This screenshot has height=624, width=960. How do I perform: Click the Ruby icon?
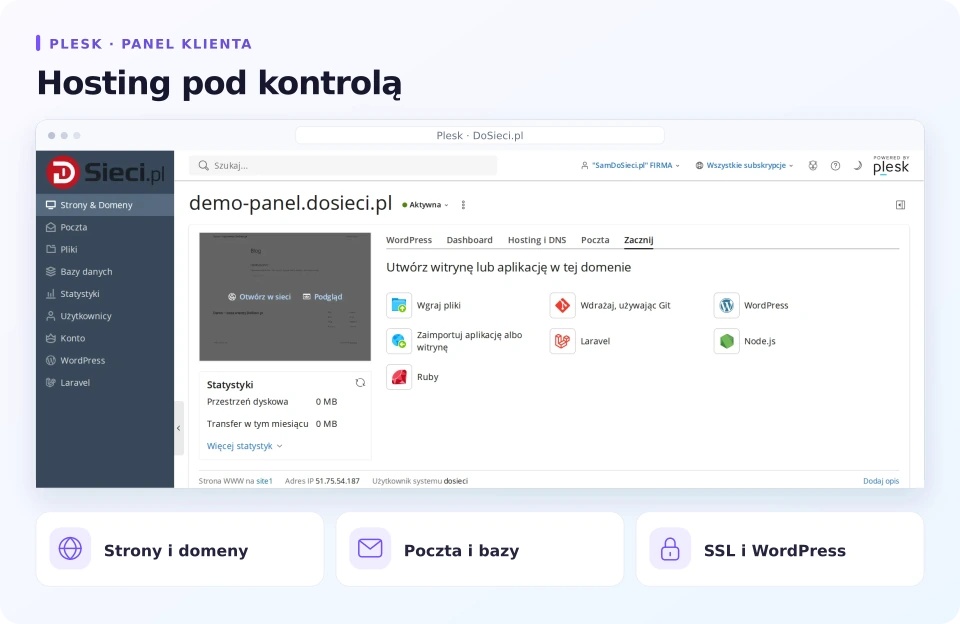tap(399, 377)
